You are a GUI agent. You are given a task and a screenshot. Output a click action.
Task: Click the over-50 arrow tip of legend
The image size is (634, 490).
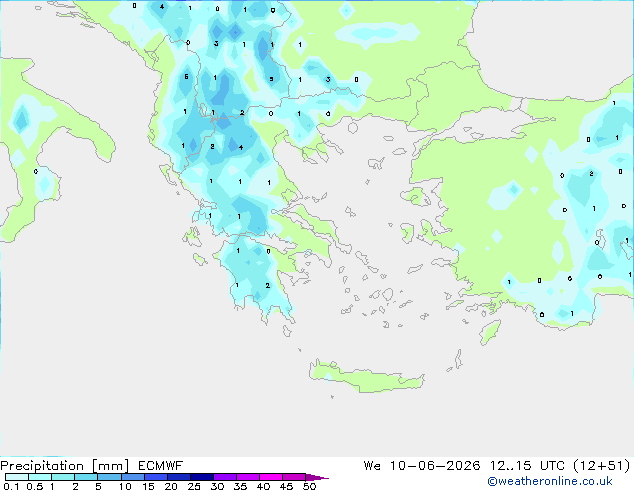click(x=317, y=477)
